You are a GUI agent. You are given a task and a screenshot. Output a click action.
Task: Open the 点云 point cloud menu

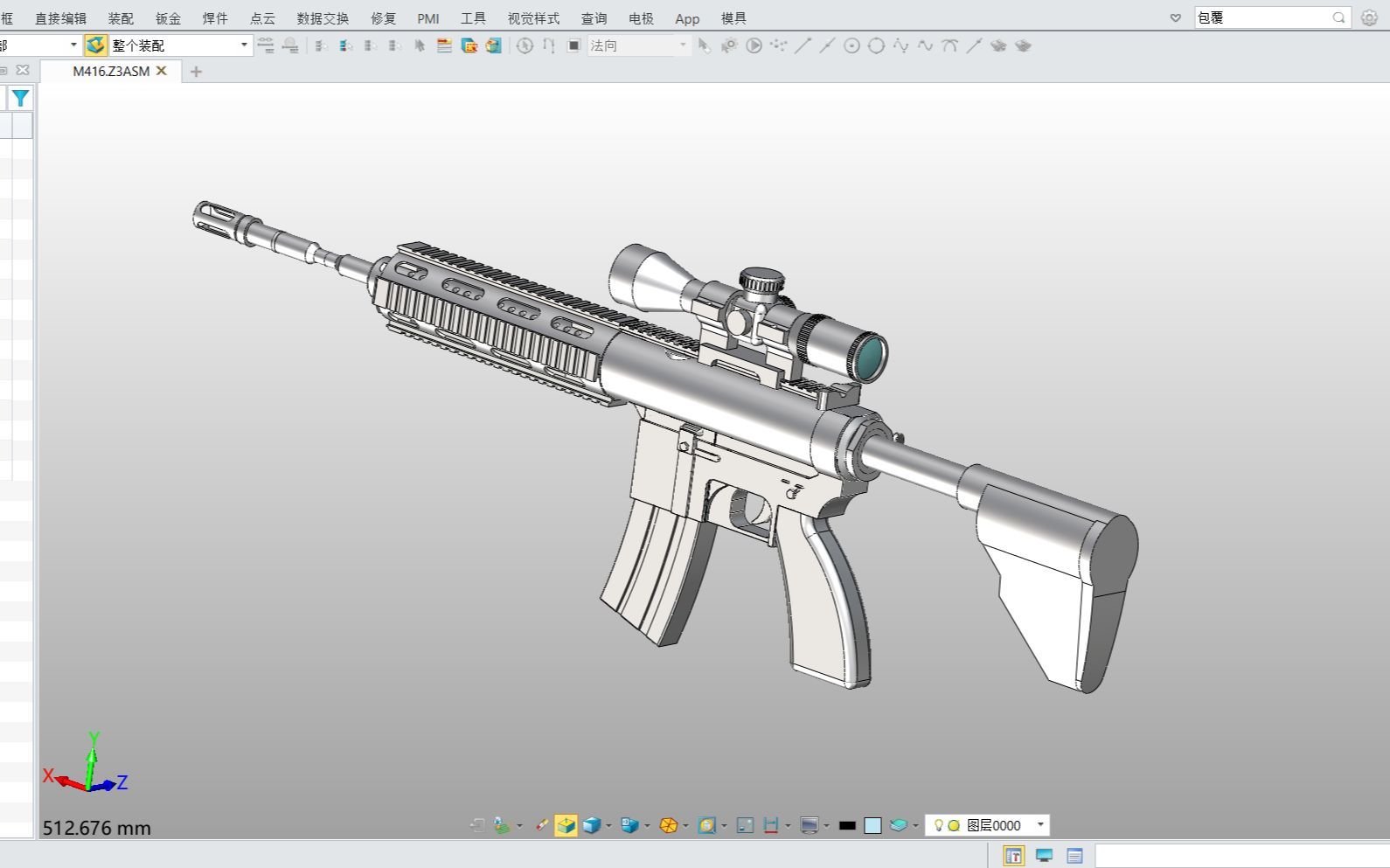(262, 18)
